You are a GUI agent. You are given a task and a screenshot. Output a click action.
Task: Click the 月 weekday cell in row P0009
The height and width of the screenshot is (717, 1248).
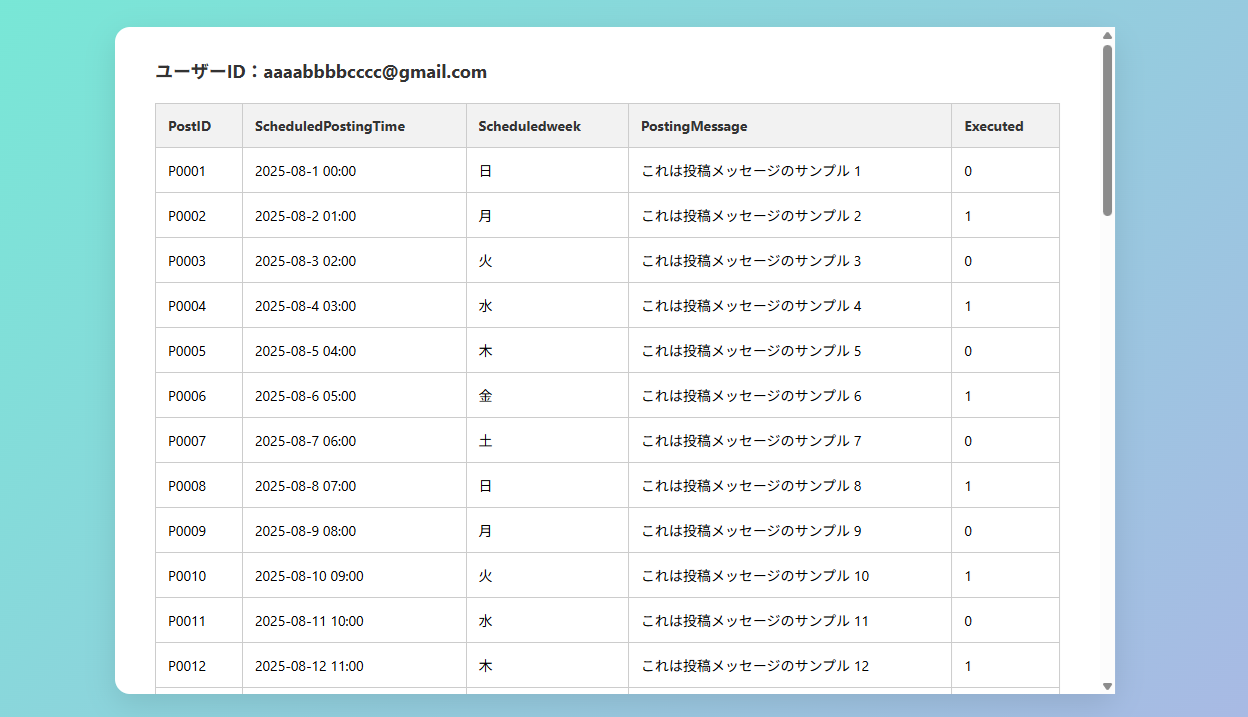(547, 531)
